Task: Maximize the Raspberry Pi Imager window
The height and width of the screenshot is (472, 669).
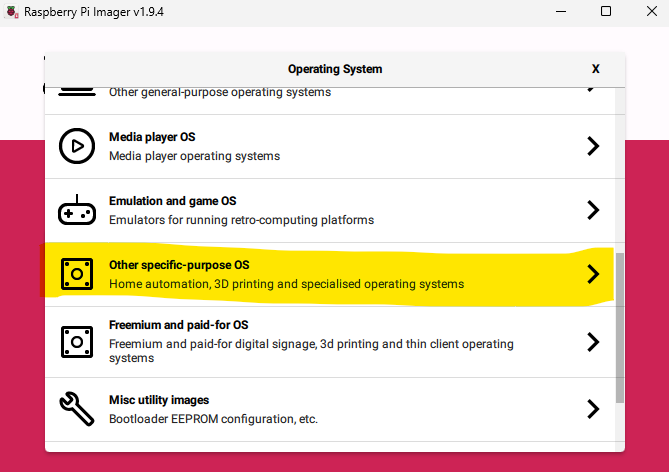Action: click(606, 12)
